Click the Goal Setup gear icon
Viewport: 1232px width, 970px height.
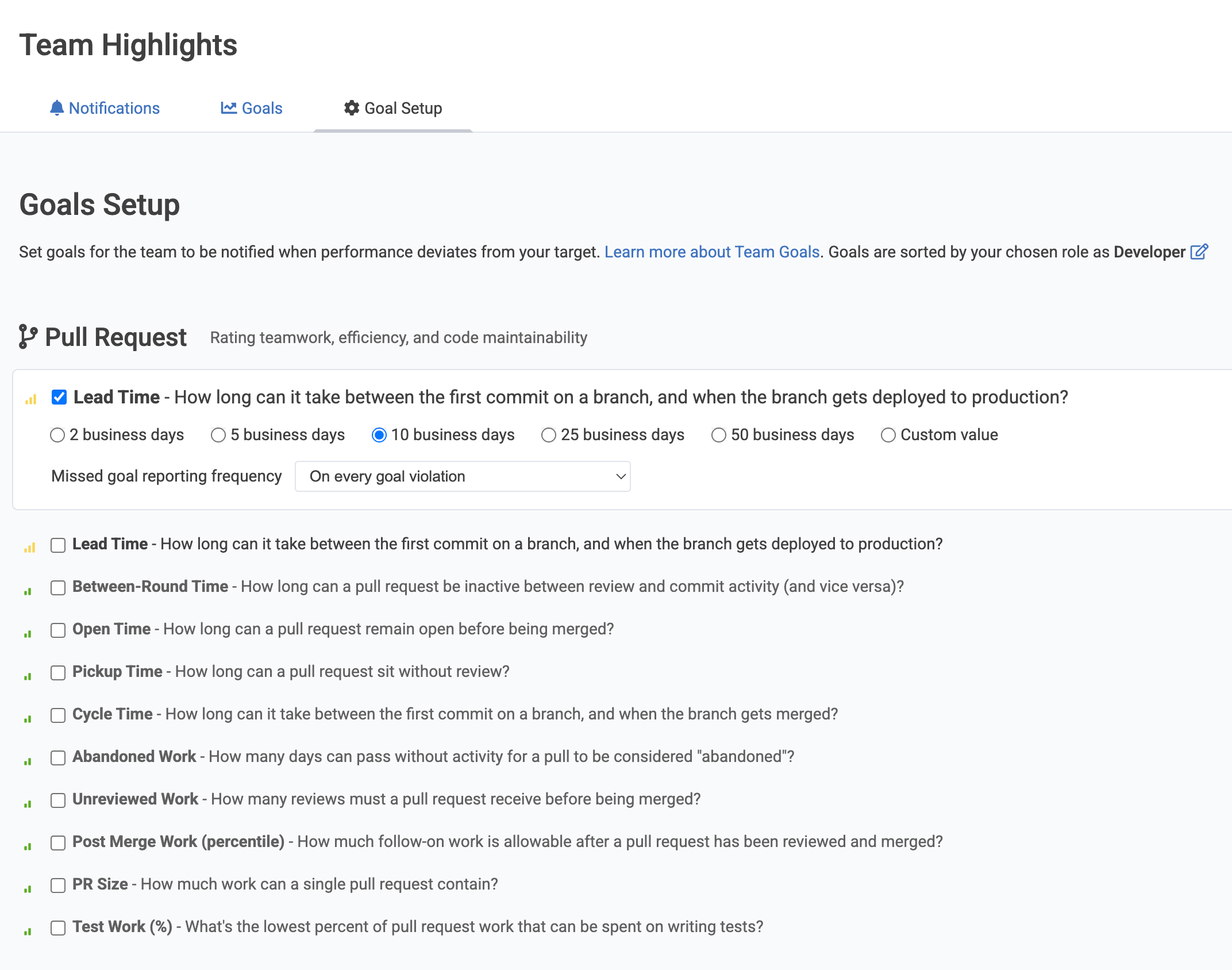(x=352, y=108)
